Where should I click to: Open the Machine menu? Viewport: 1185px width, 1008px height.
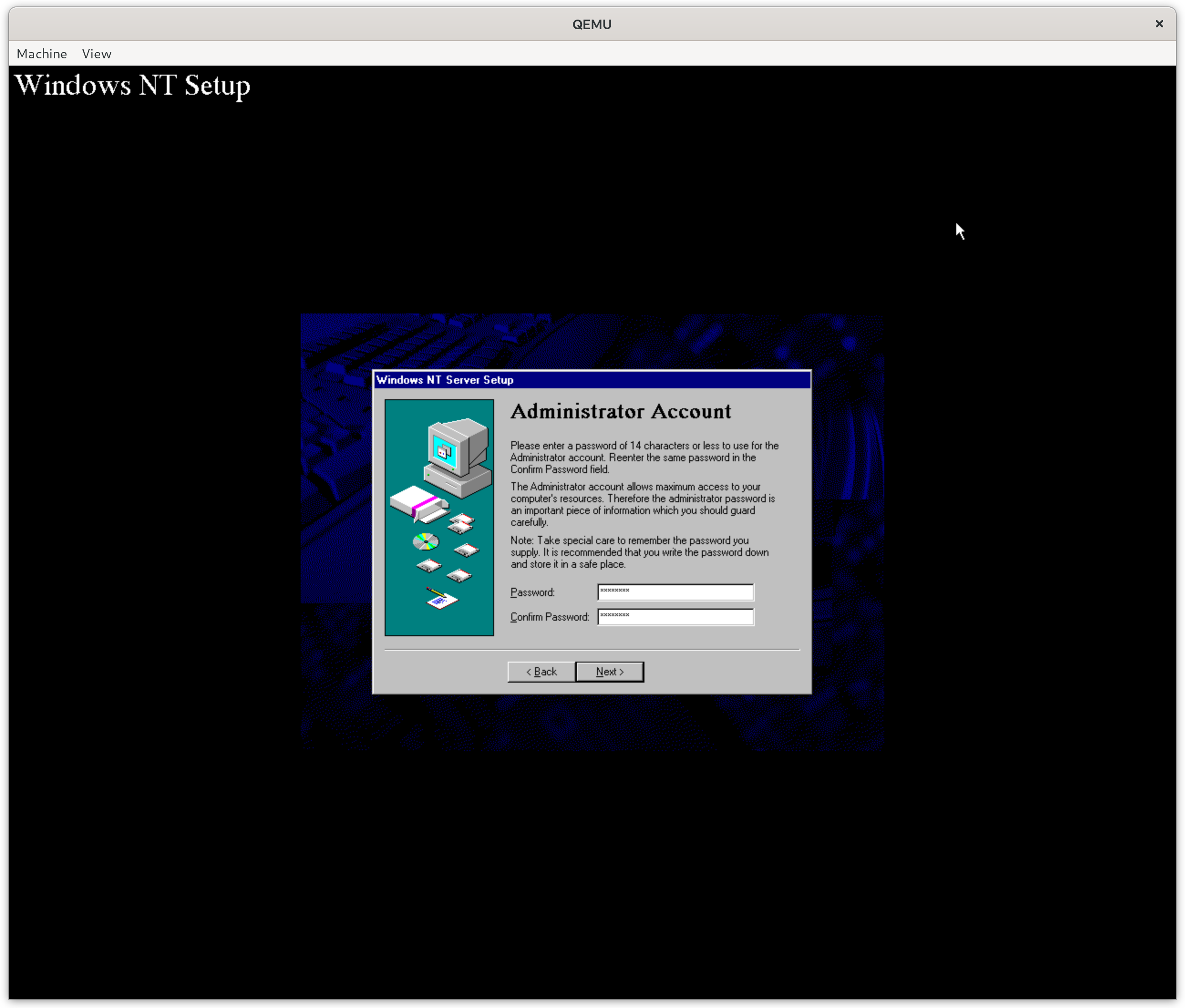pos(42,54)
